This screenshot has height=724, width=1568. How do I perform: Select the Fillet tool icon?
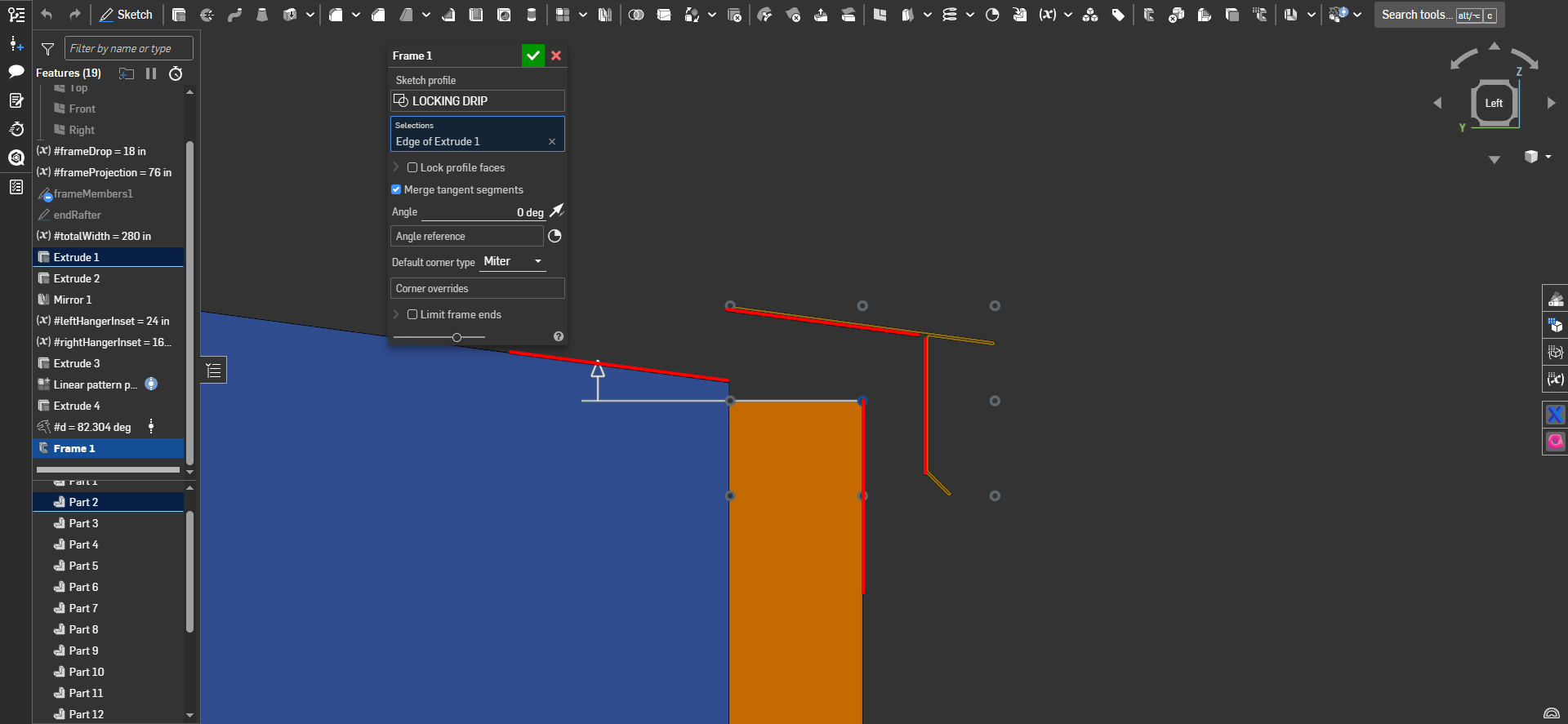click(336, 15)
